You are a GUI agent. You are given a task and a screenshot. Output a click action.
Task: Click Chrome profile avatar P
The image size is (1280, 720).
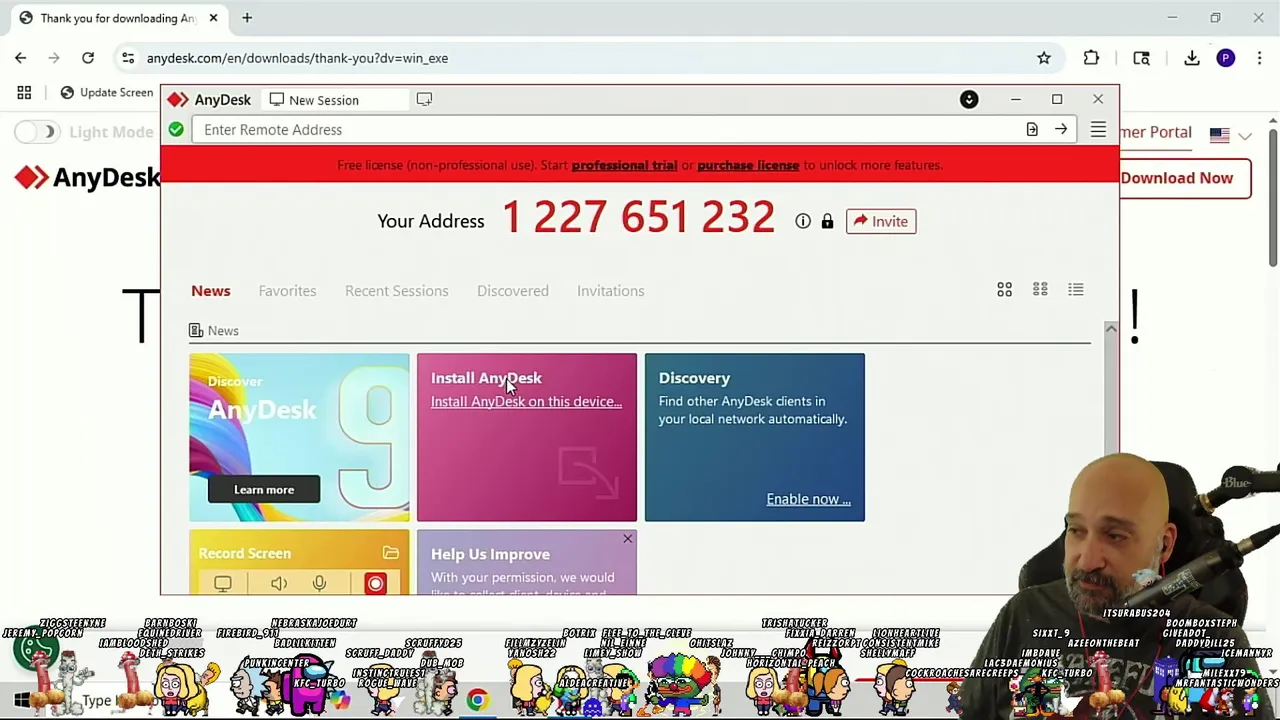click(1226, 58)
